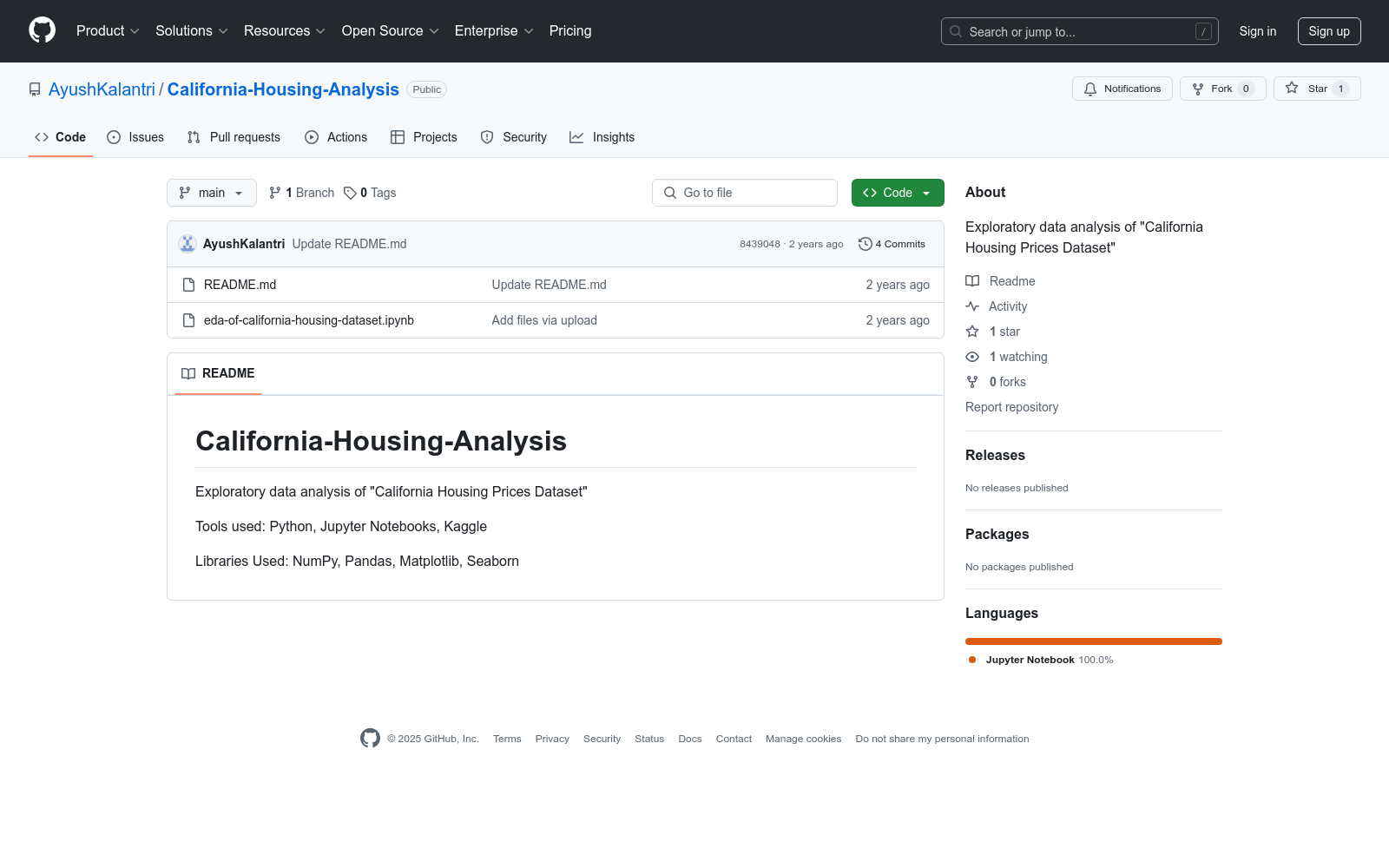1389x868 pixels.
Task: Click the Add files via upload commit message
Action: click(544, 320)
